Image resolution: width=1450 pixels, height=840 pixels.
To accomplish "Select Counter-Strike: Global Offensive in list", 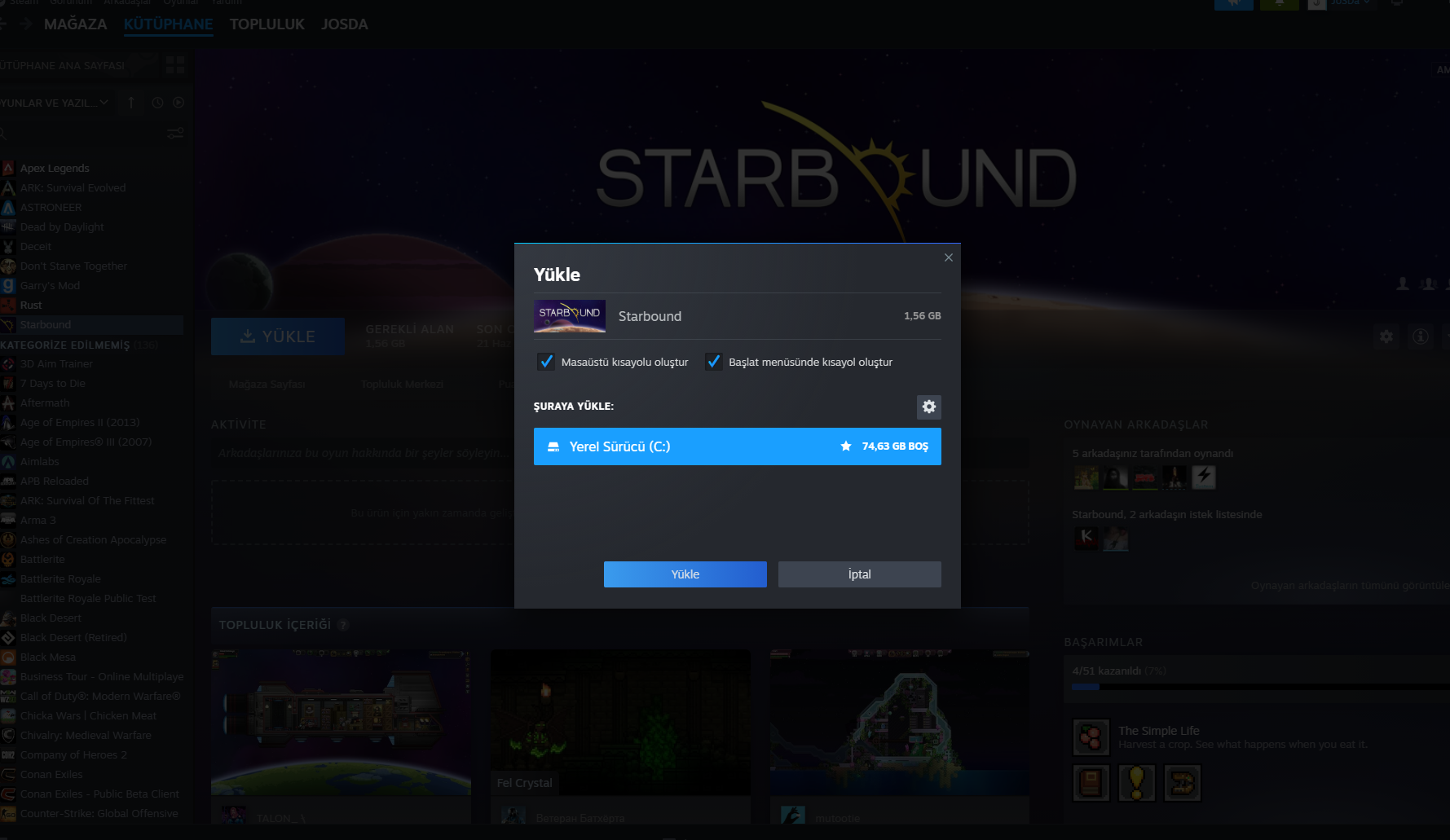I will (99, 813).
